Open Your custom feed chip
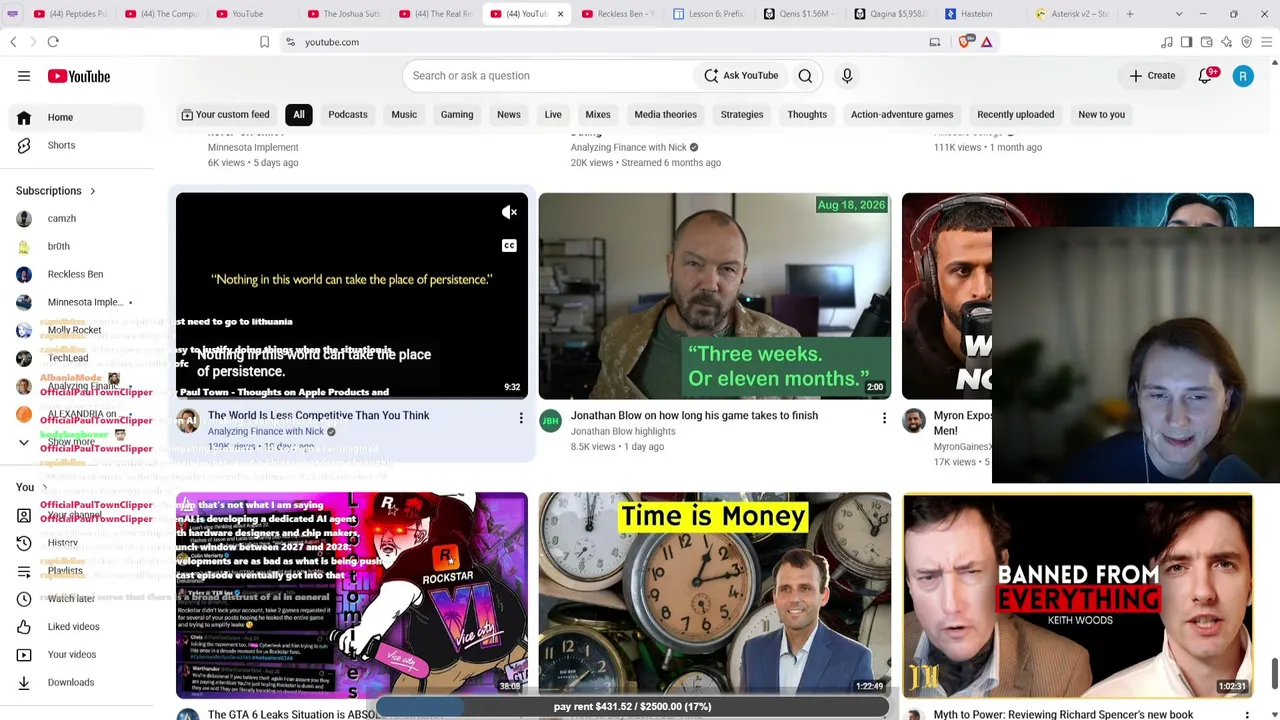The height and width of the screenshot is (720, 1280). click(x=225, y=115)
